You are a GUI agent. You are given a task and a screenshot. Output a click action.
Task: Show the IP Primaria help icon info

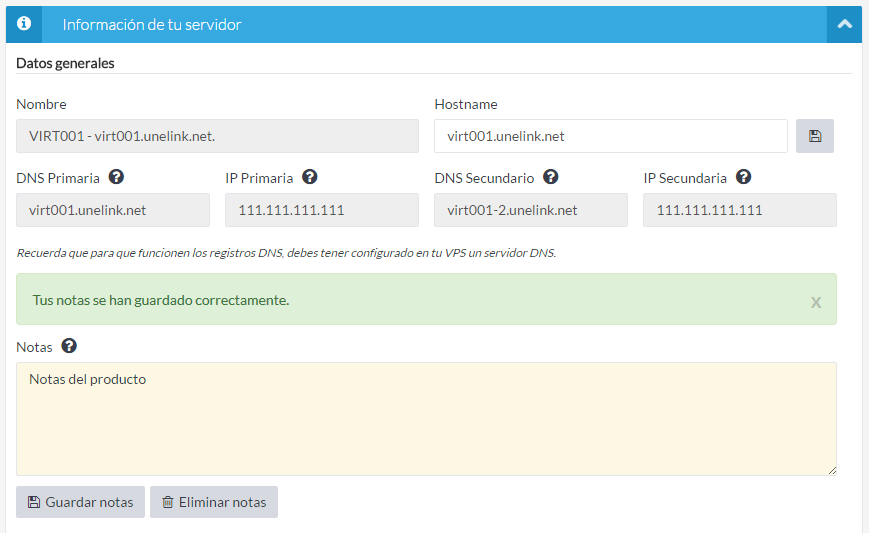pyautogui.click(x=309, y=177)
